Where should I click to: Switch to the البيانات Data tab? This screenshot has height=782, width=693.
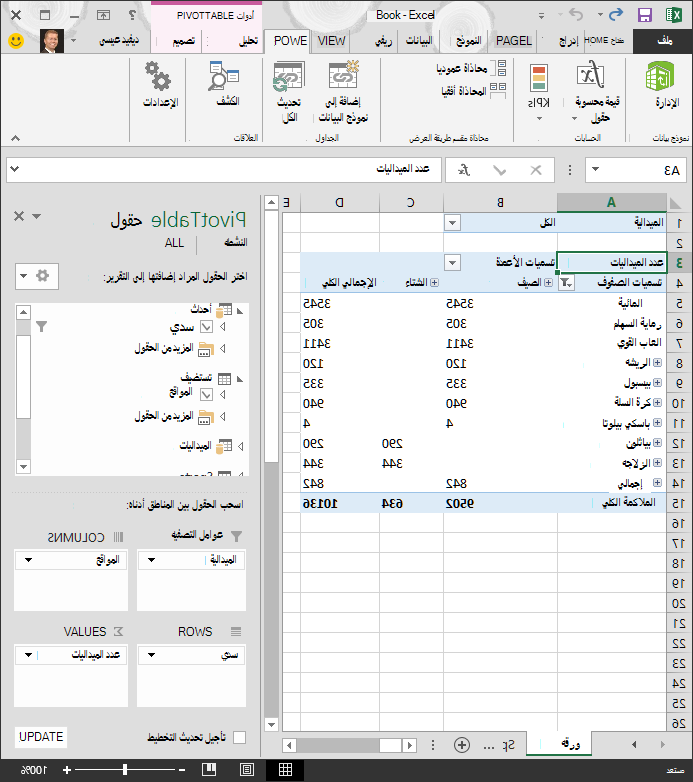tap(419, 41)
